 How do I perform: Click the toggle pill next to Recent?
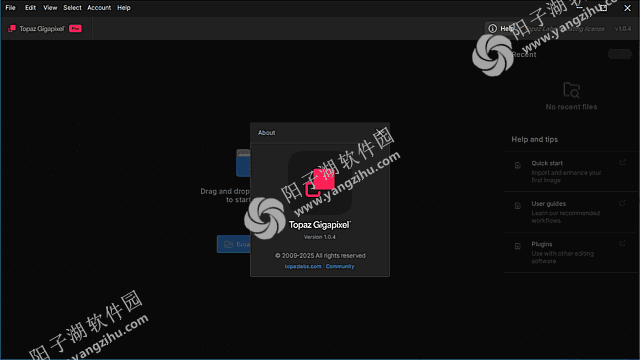(620, 54)
